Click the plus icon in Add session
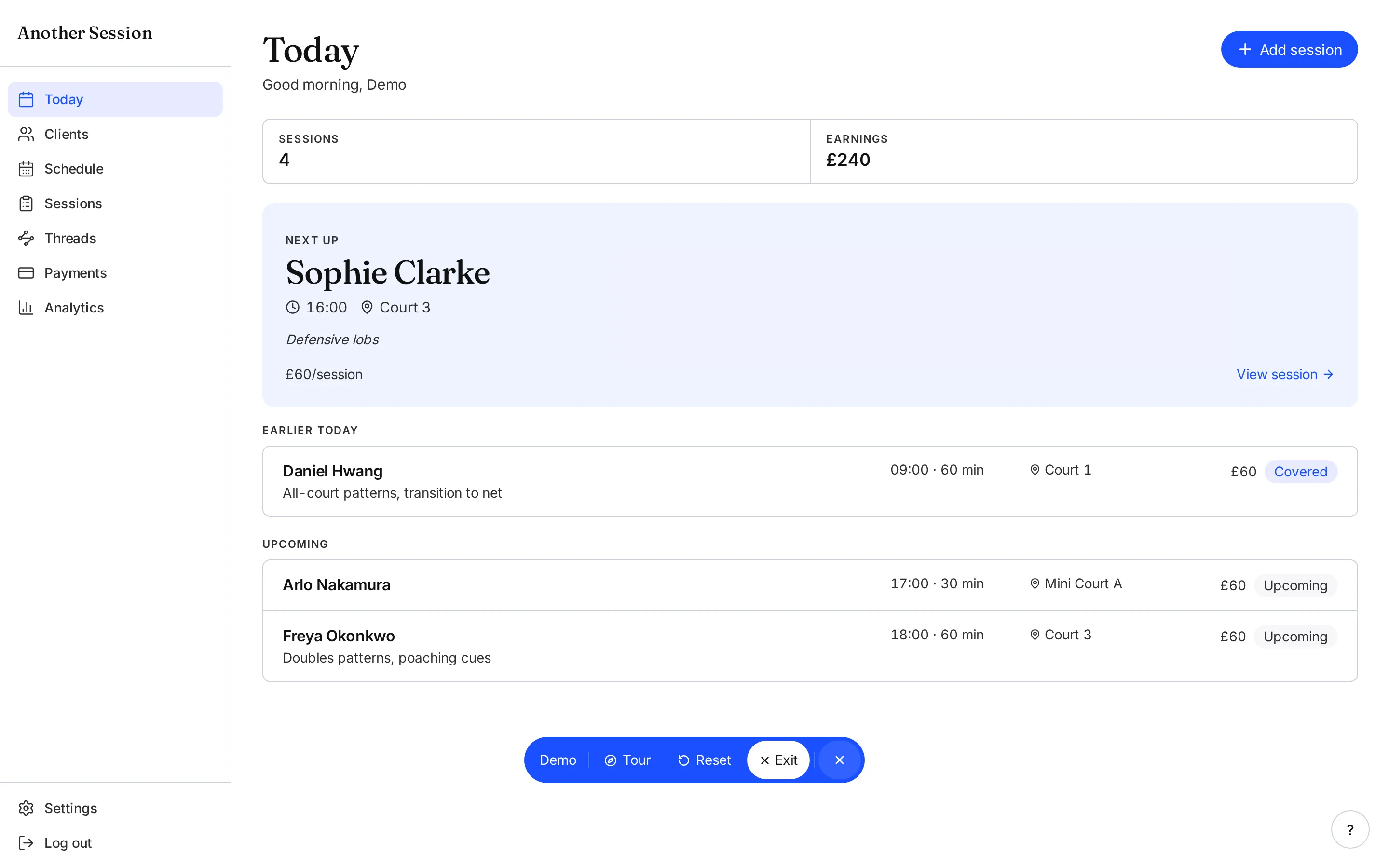 [x=1245, y=49]
